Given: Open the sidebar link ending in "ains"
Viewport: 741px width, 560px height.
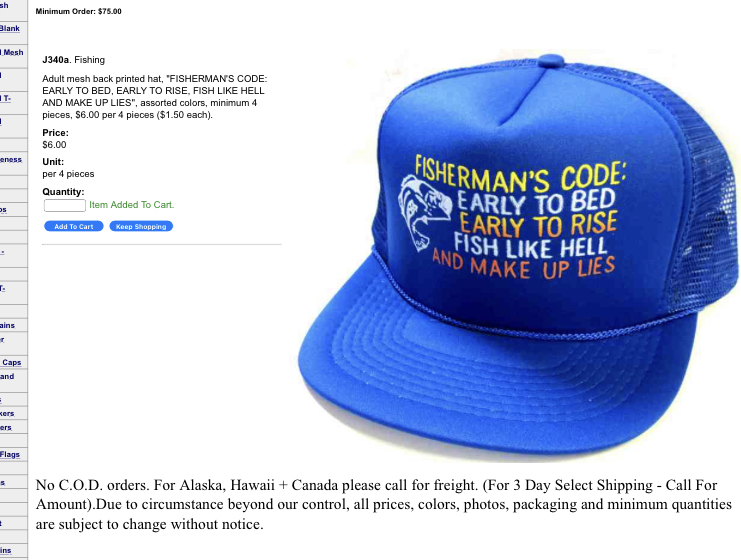Looking at the screenshot, I should tap(7, 326).
